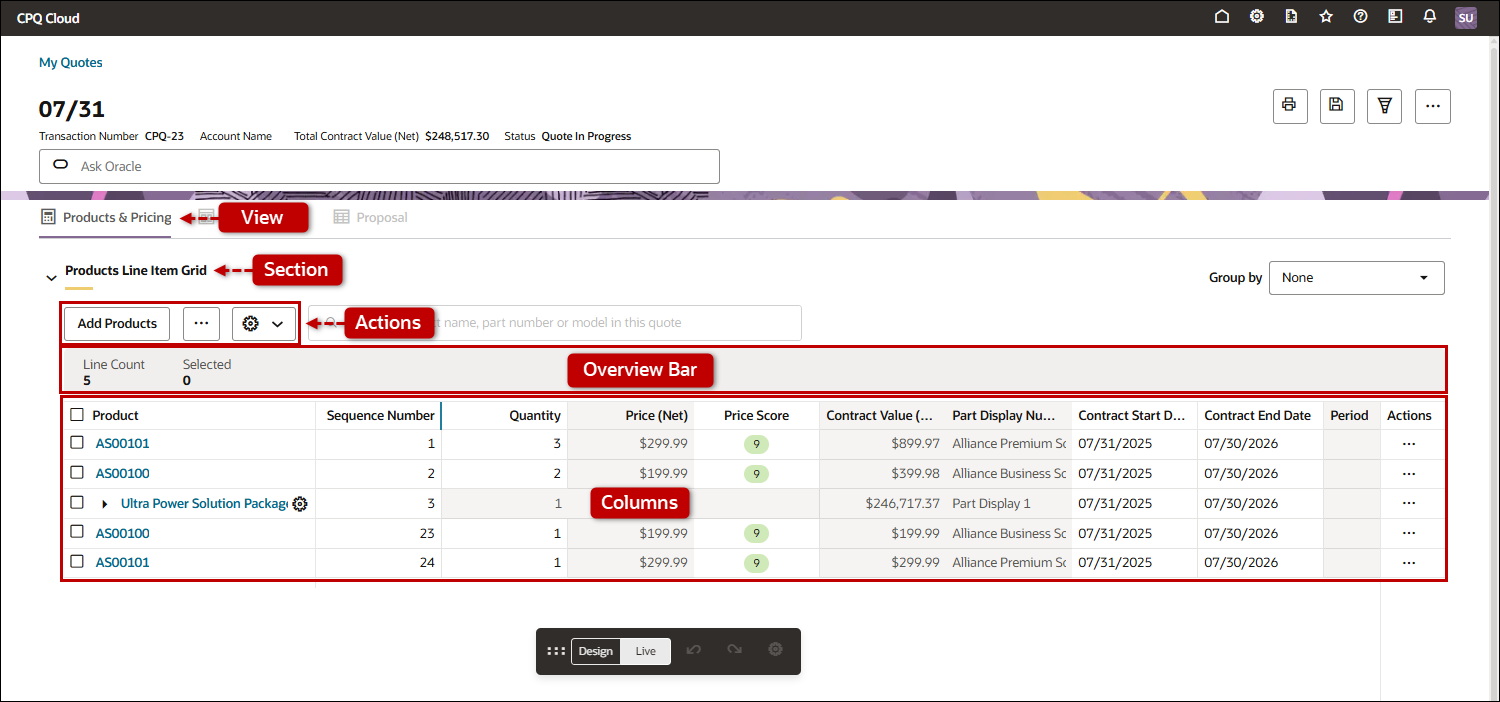Open the notifications bell icon
1500x702 pixels.
1430,17
